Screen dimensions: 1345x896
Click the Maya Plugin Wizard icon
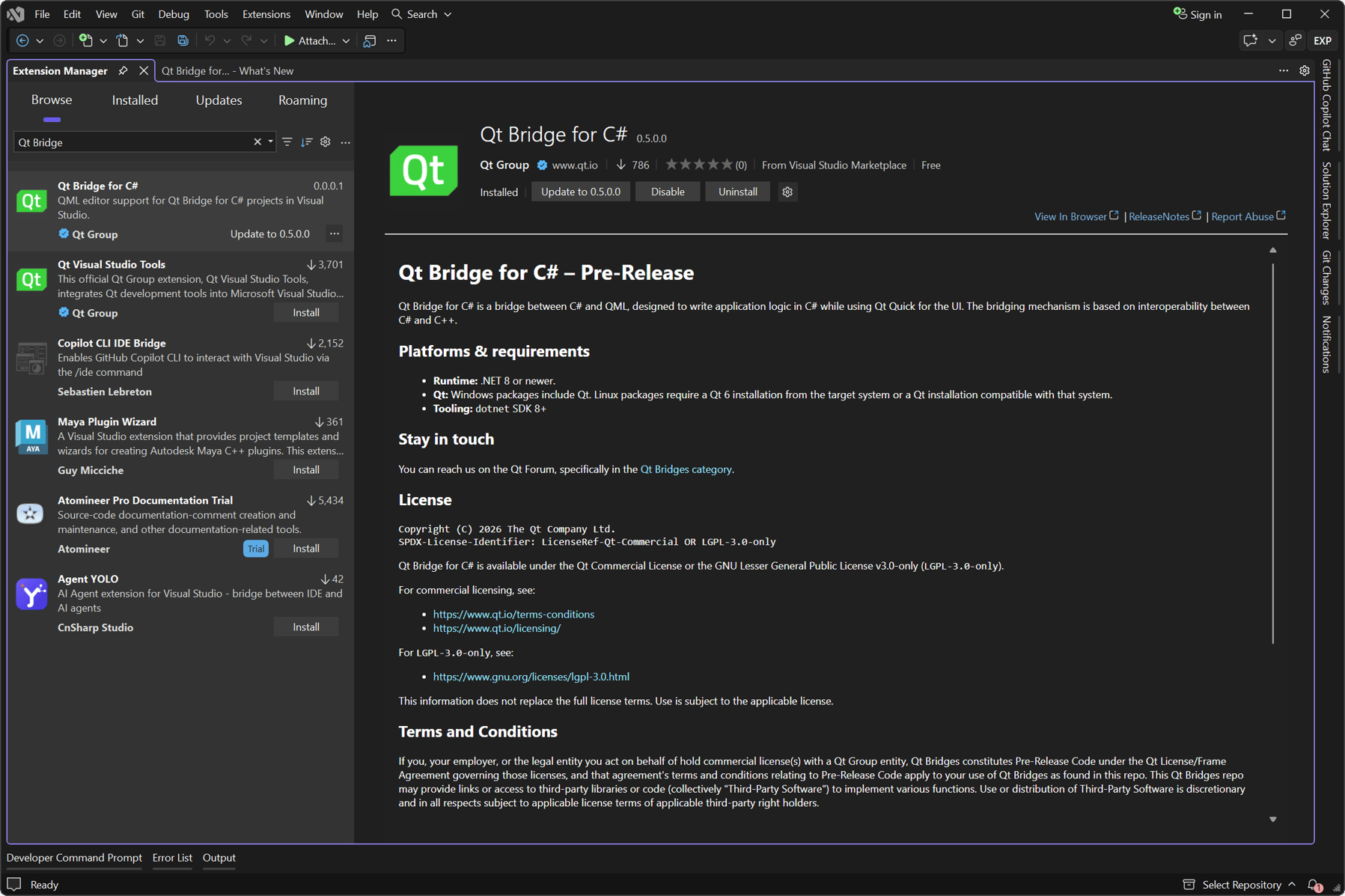(x=31, y=437)
